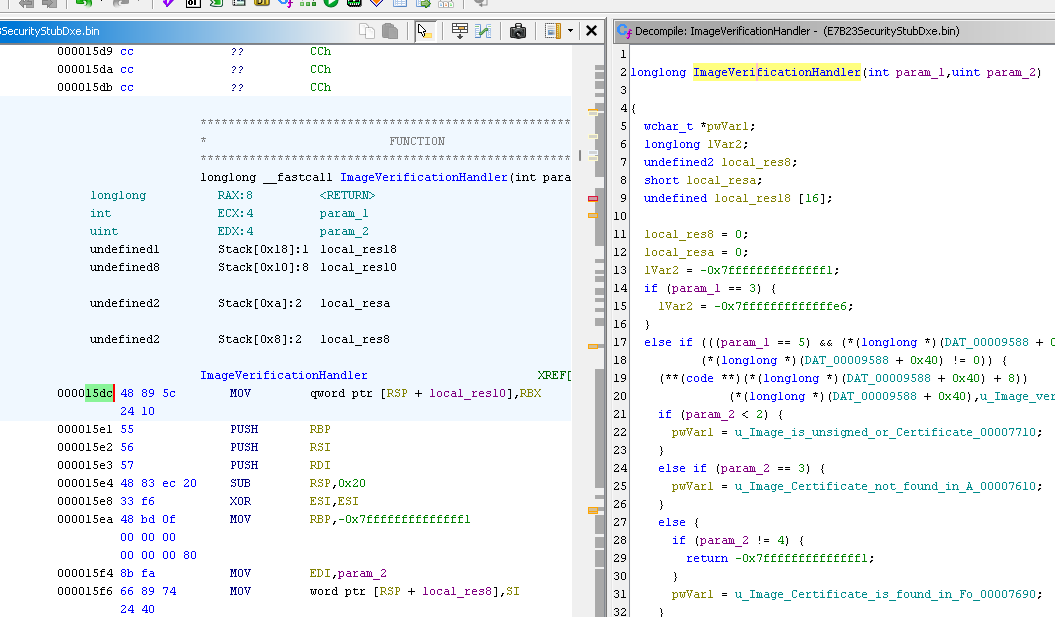Image resolution: width=1055 pixels, height=617 pixels.
Task: Click param_2 == 3 condition on line 24
Action: [766, 468]
